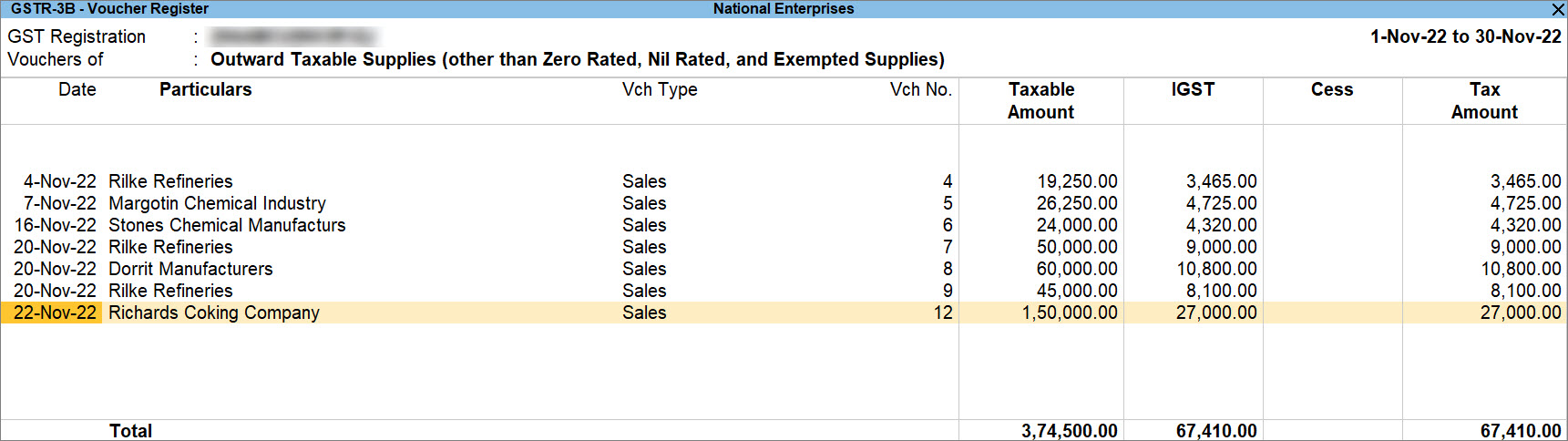1568x441 pixels.
Task: Click the Taxable Amount column header
Action: [1041, 101]
